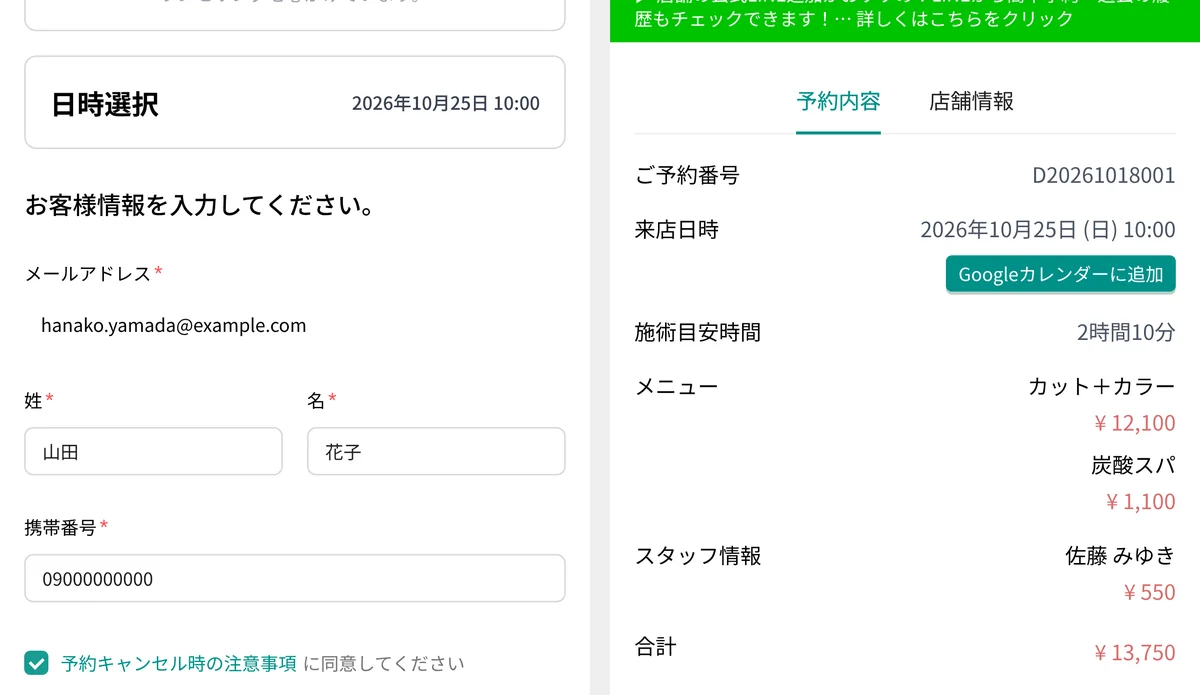Click the 合計 label
Screen dimensions: 1200x695
(656, 647)
